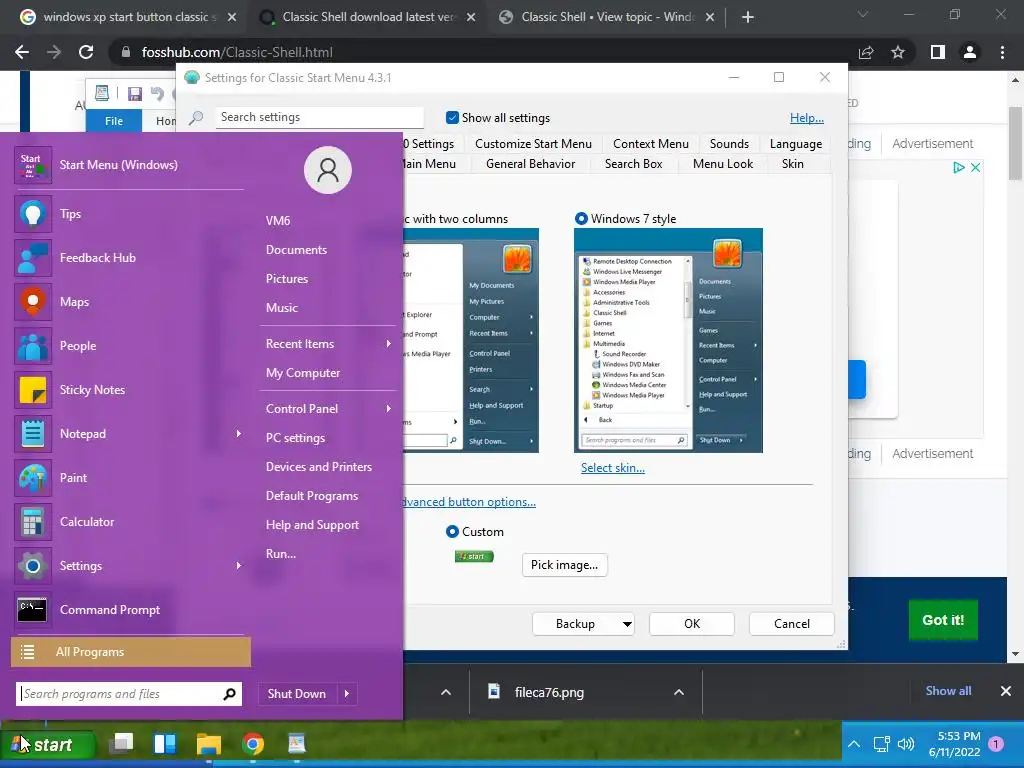Open Chrome tab search chevron
Viewport: 1024px width, 768px height.
[x=863, y=16]
